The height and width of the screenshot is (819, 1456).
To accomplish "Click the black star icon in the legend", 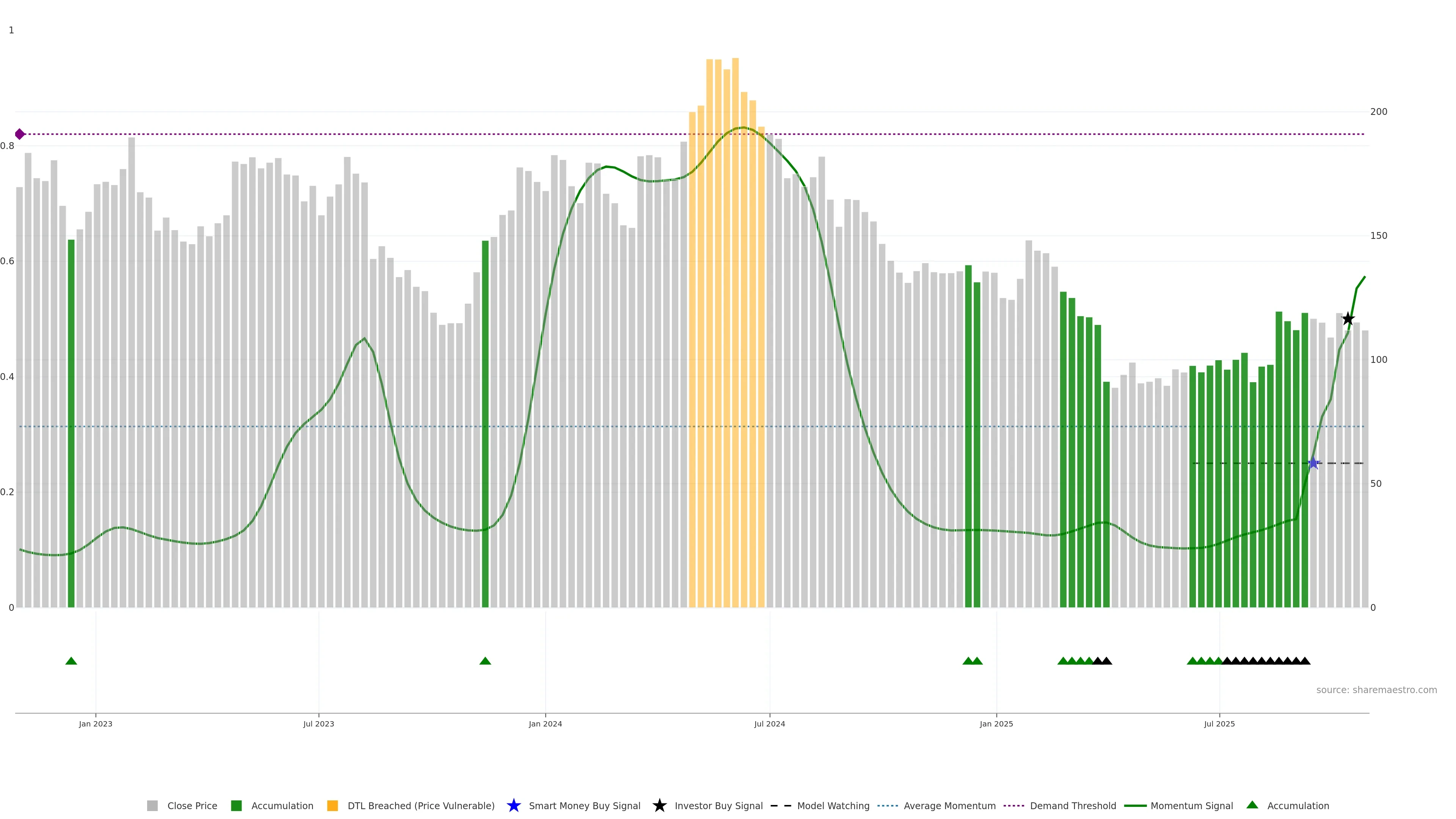I will click(x=659, y=805).
